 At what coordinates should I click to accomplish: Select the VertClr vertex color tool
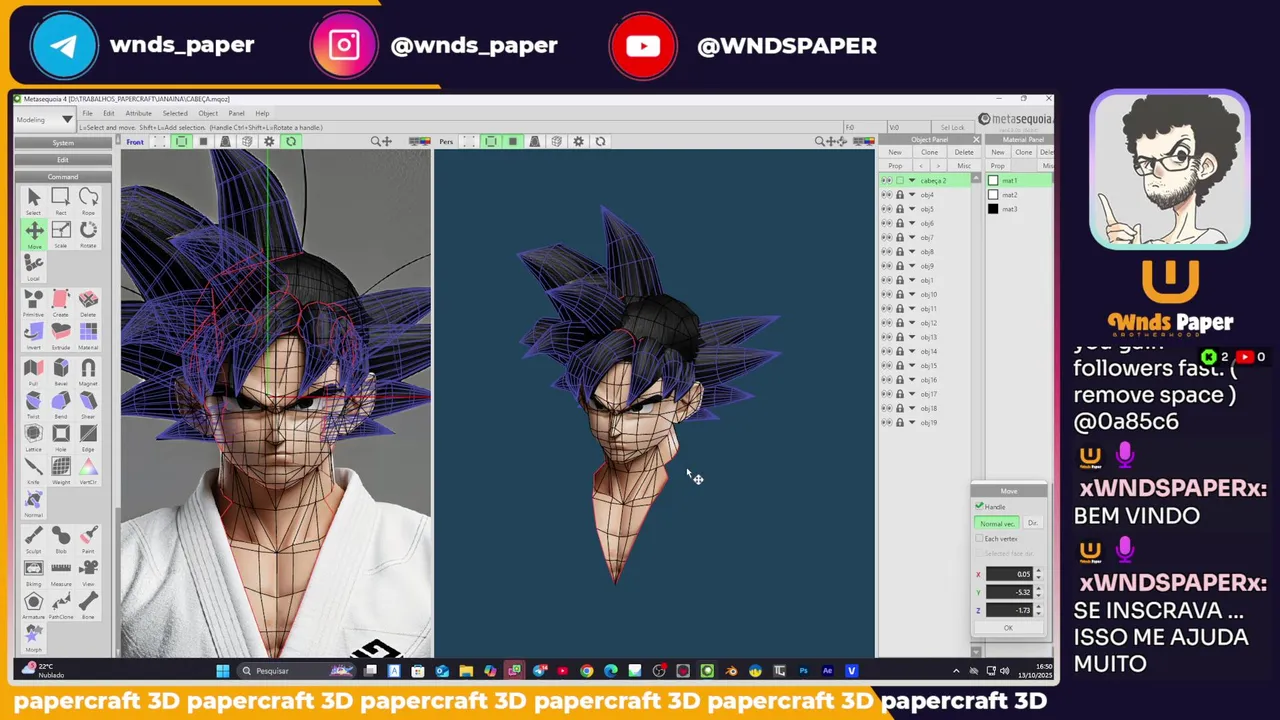[x=88, y=470]
